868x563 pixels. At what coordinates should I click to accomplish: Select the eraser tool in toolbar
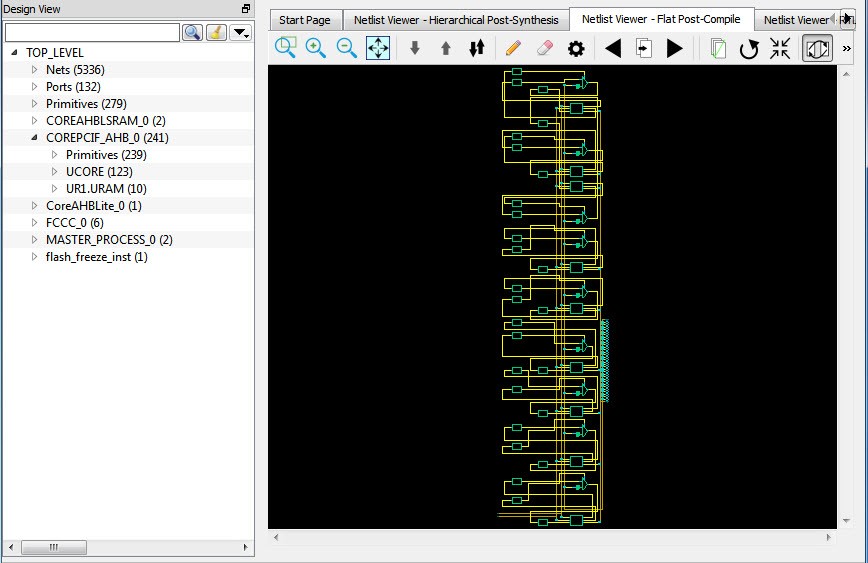544,48
